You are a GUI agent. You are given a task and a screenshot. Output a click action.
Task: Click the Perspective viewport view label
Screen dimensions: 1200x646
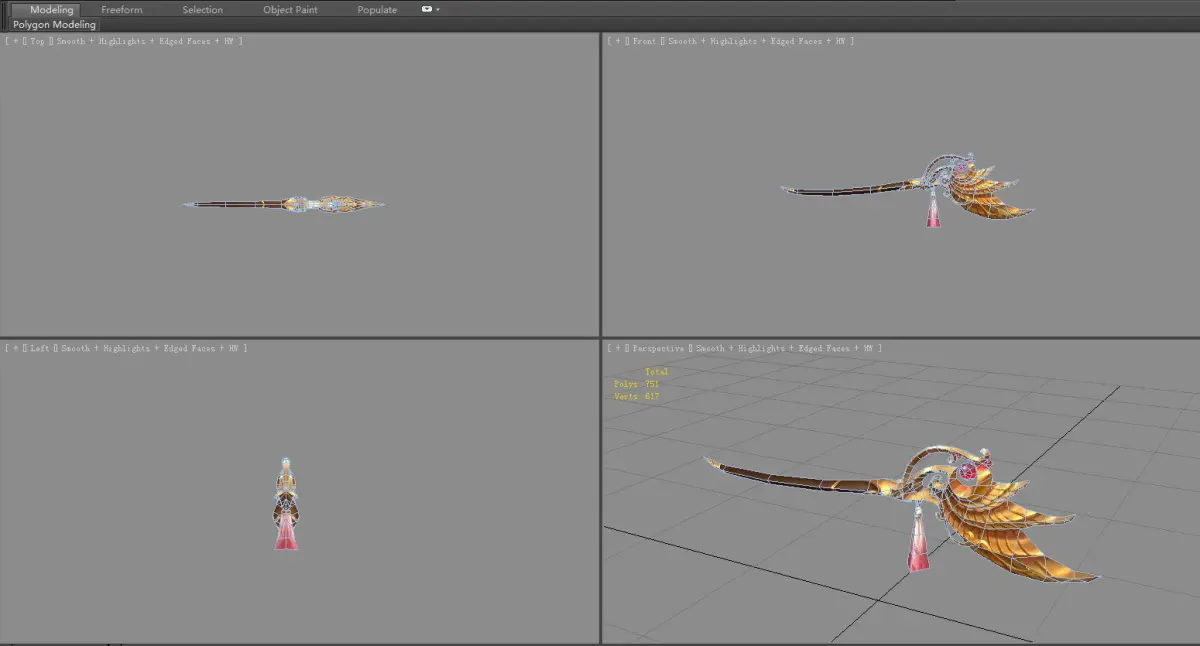pyautogui.click(x=658, y=348)
